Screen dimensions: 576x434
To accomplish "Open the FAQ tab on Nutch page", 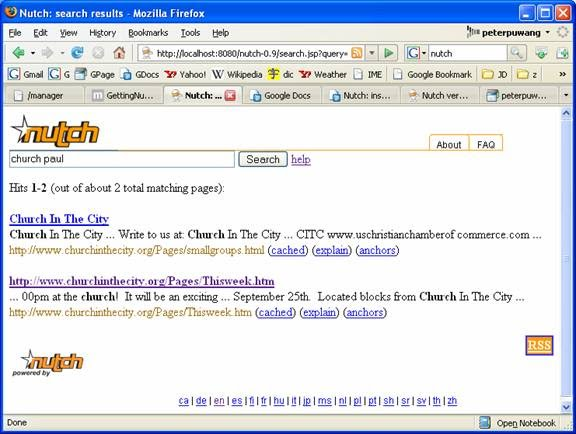I will click(x=486, y=144).
